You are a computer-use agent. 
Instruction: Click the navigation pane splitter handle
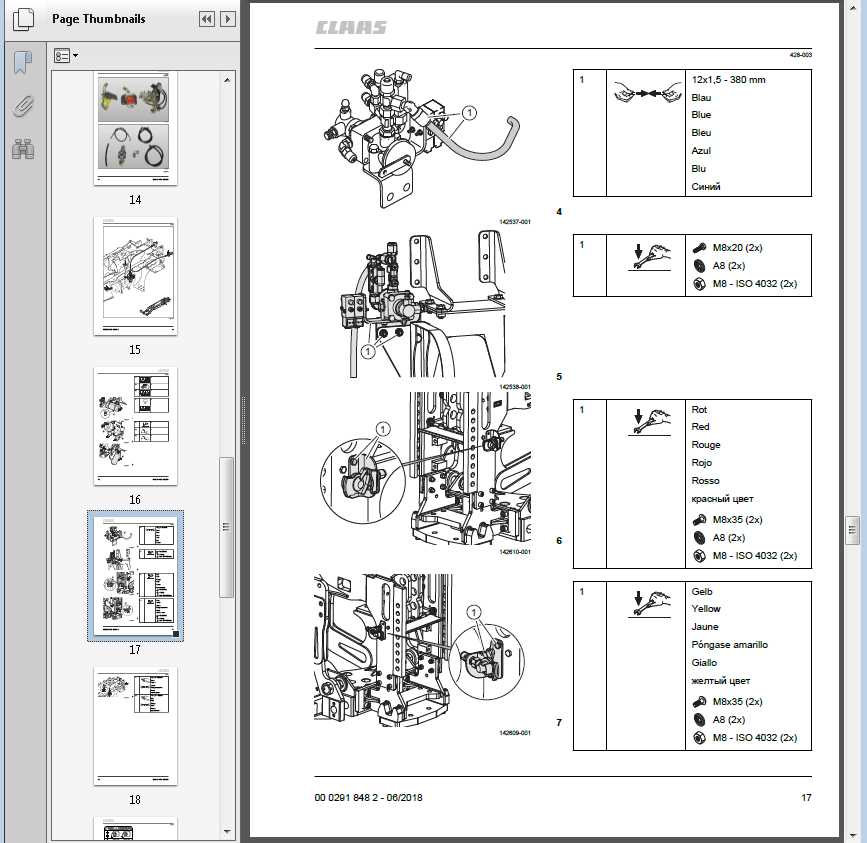tap(243, 421)
